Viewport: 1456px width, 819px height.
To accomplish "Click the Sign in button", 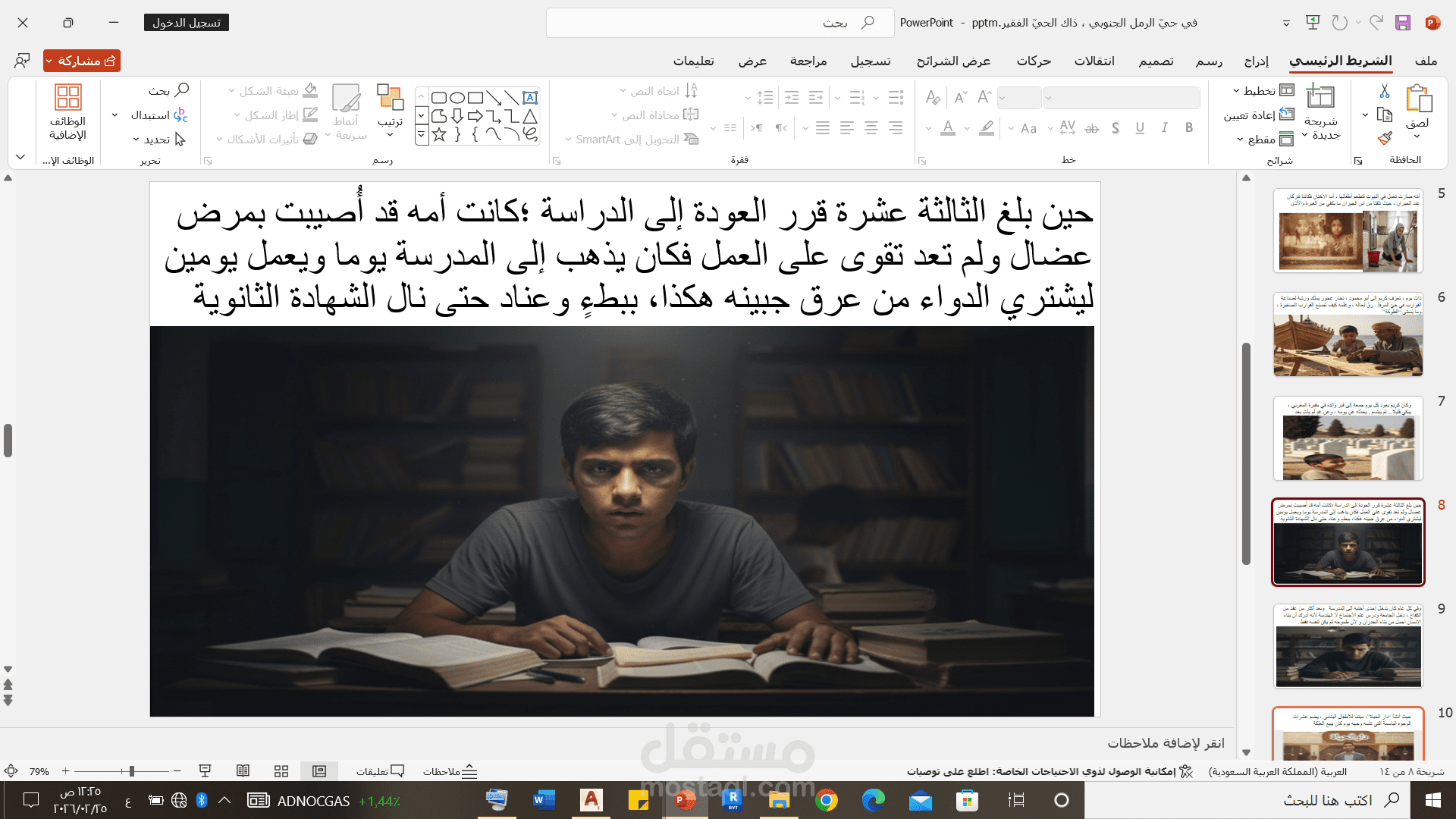I will point(186,23).
